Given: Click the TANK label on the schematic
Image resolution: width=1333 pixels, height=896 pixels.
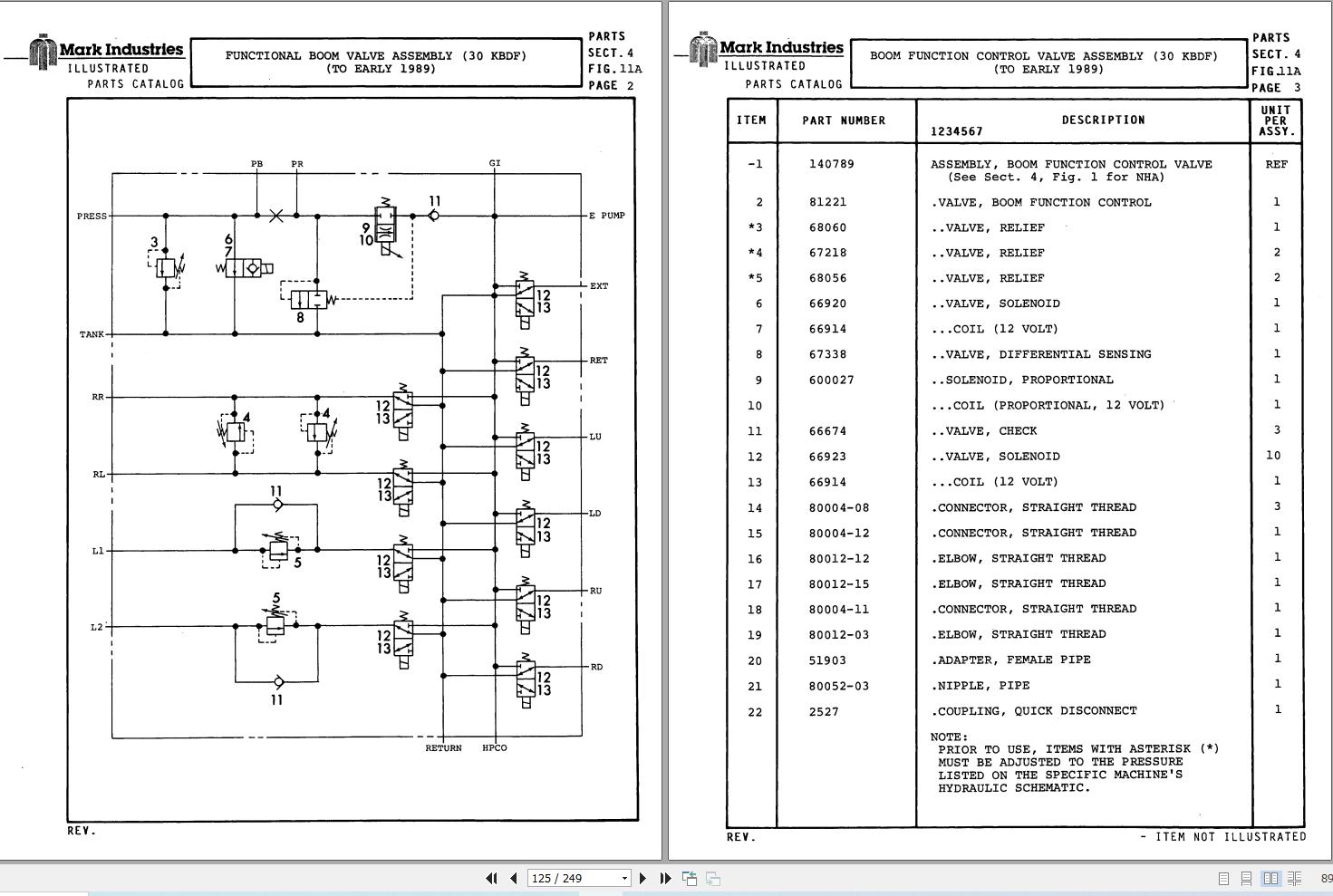Looking at the screenshot, I should pyautogui.click(x=92, y=334).
